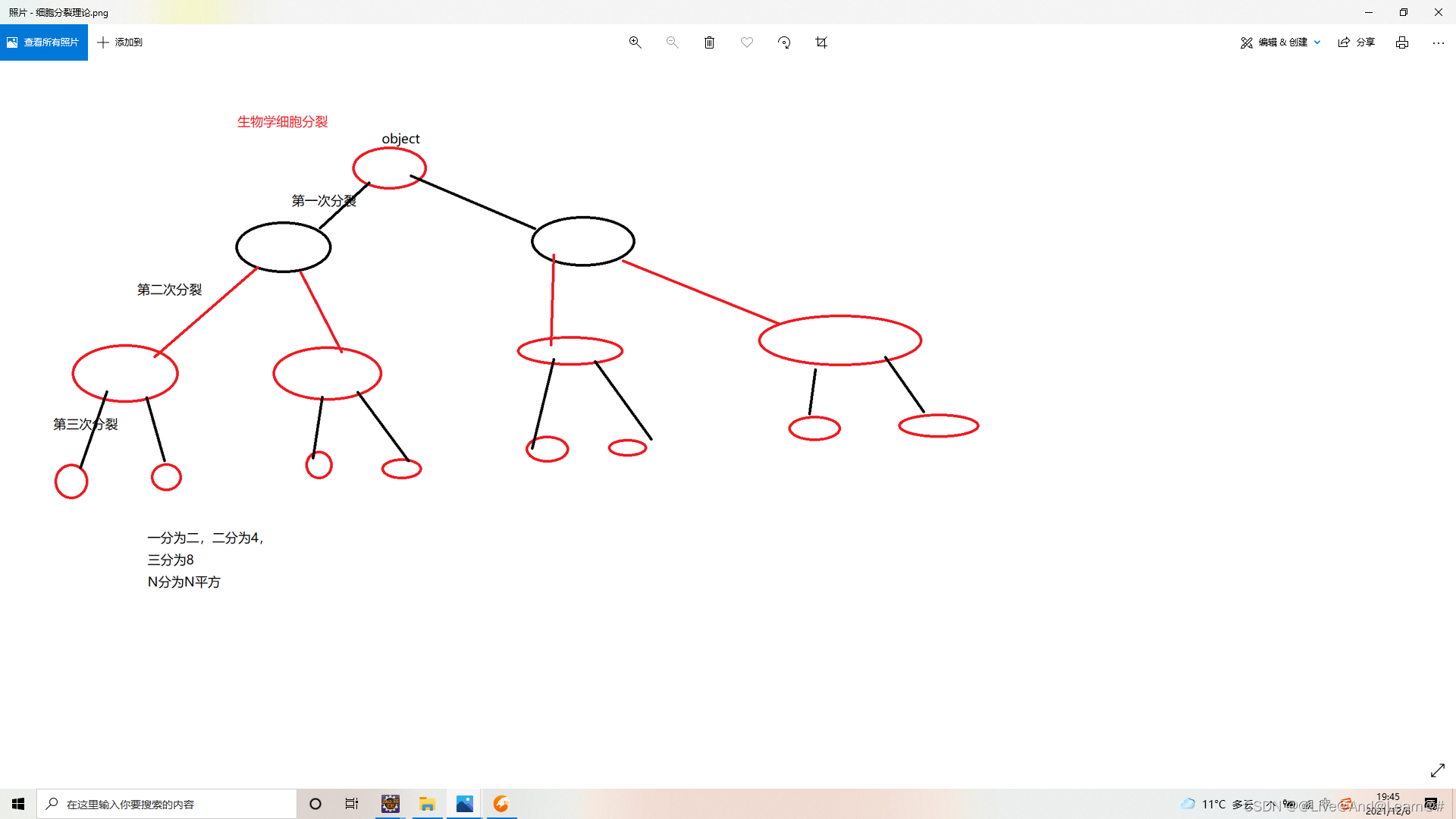Delete photo with the trash icon

pos(709,42)
